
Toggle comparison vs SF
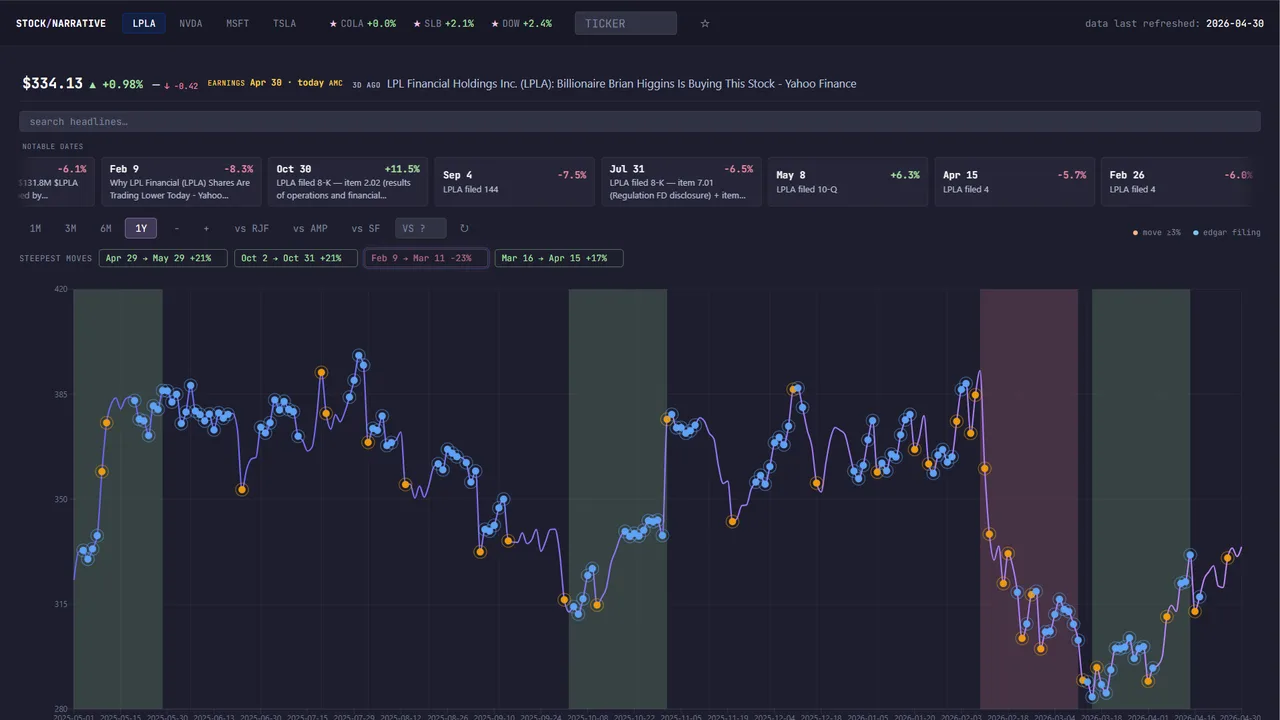366,229
